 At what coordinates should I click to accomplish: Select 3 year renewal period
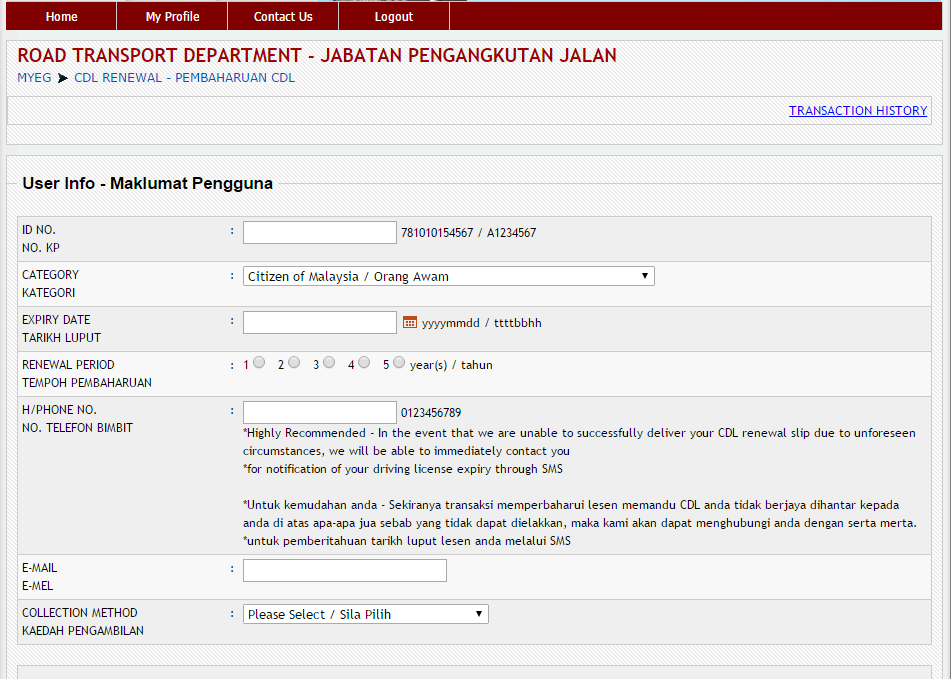coord(329,363)
